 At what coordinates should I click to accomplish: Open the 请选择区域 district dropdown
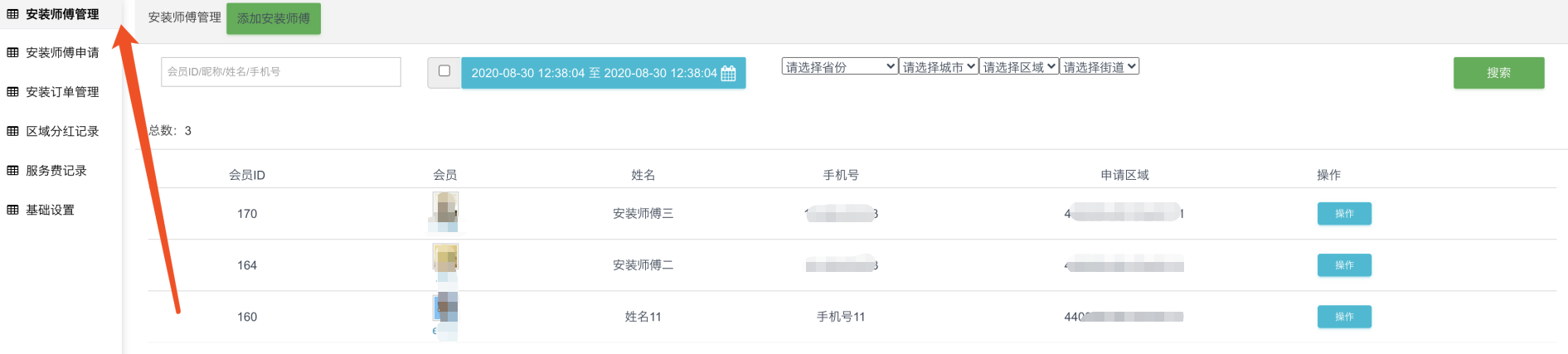coord(1019,66)
